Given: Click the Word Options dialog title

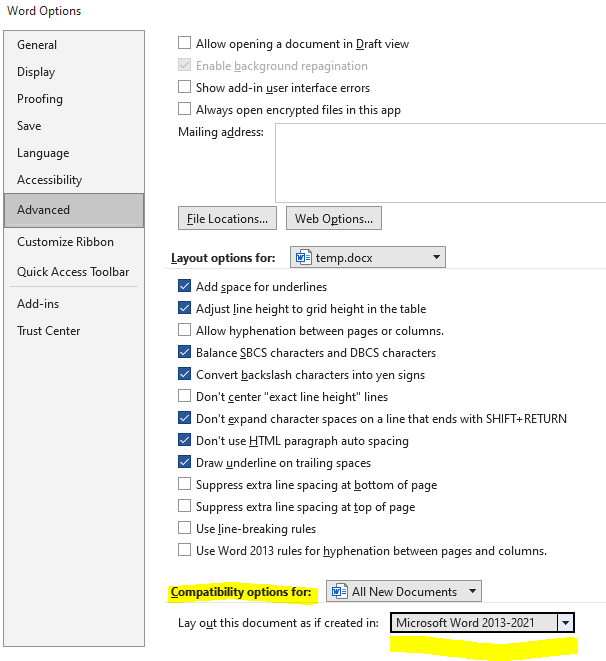Looking at the screenshot, I should point(44,11).
